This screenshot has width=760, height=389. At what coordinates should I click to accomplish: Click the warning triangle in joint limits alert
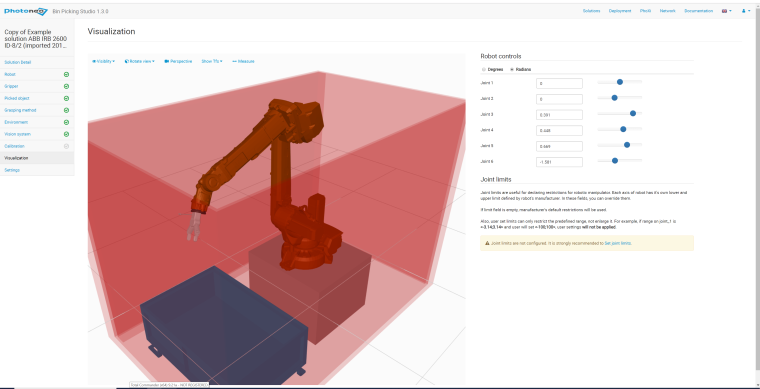tap(487, 243)
